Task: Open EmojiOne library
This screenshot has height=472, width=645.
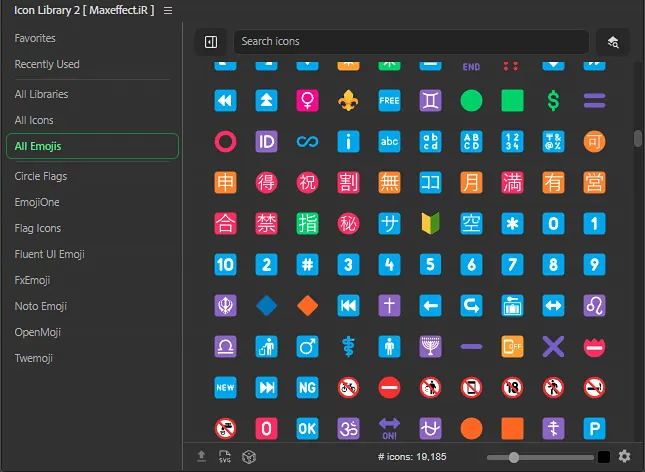Action: pyautogui.click(x=37, y=202)
